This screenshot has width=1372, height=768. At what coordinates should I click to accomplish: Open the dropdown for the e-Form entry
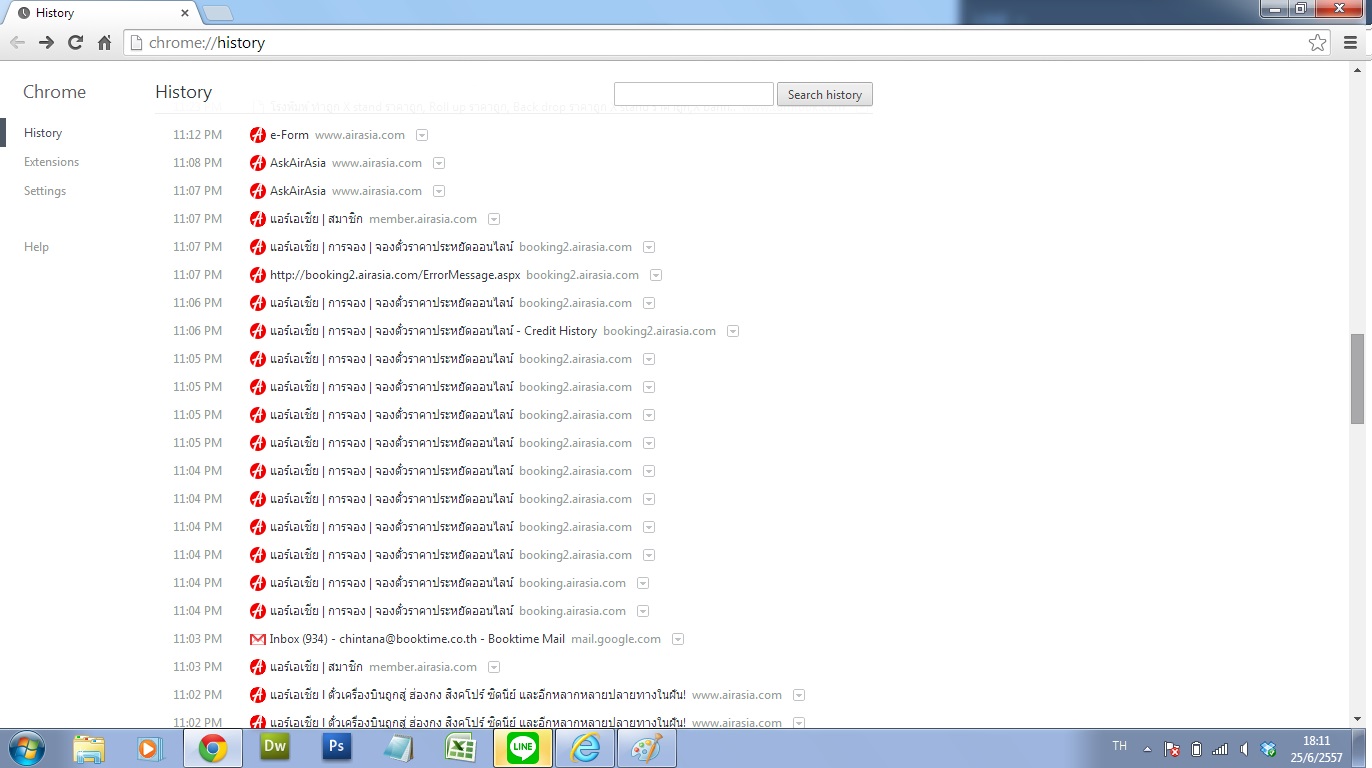[422, 135]
